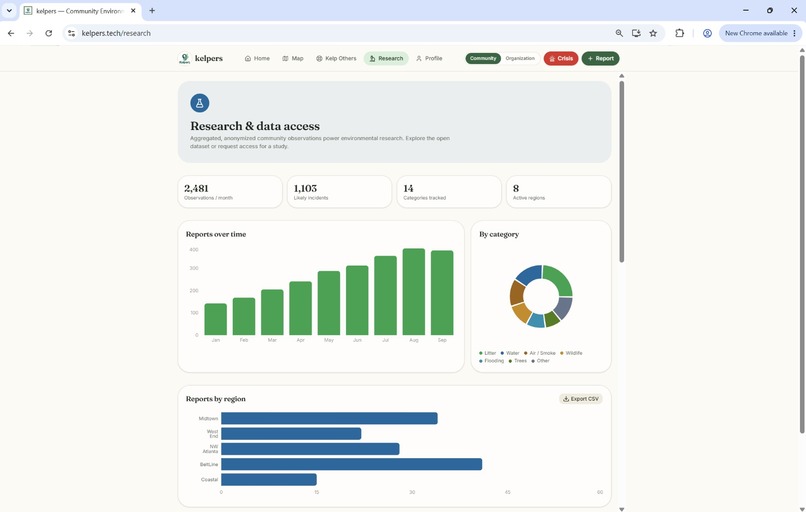Click the Midtown region bar
The height and width of the screenshot is (512, 806).
329,418
